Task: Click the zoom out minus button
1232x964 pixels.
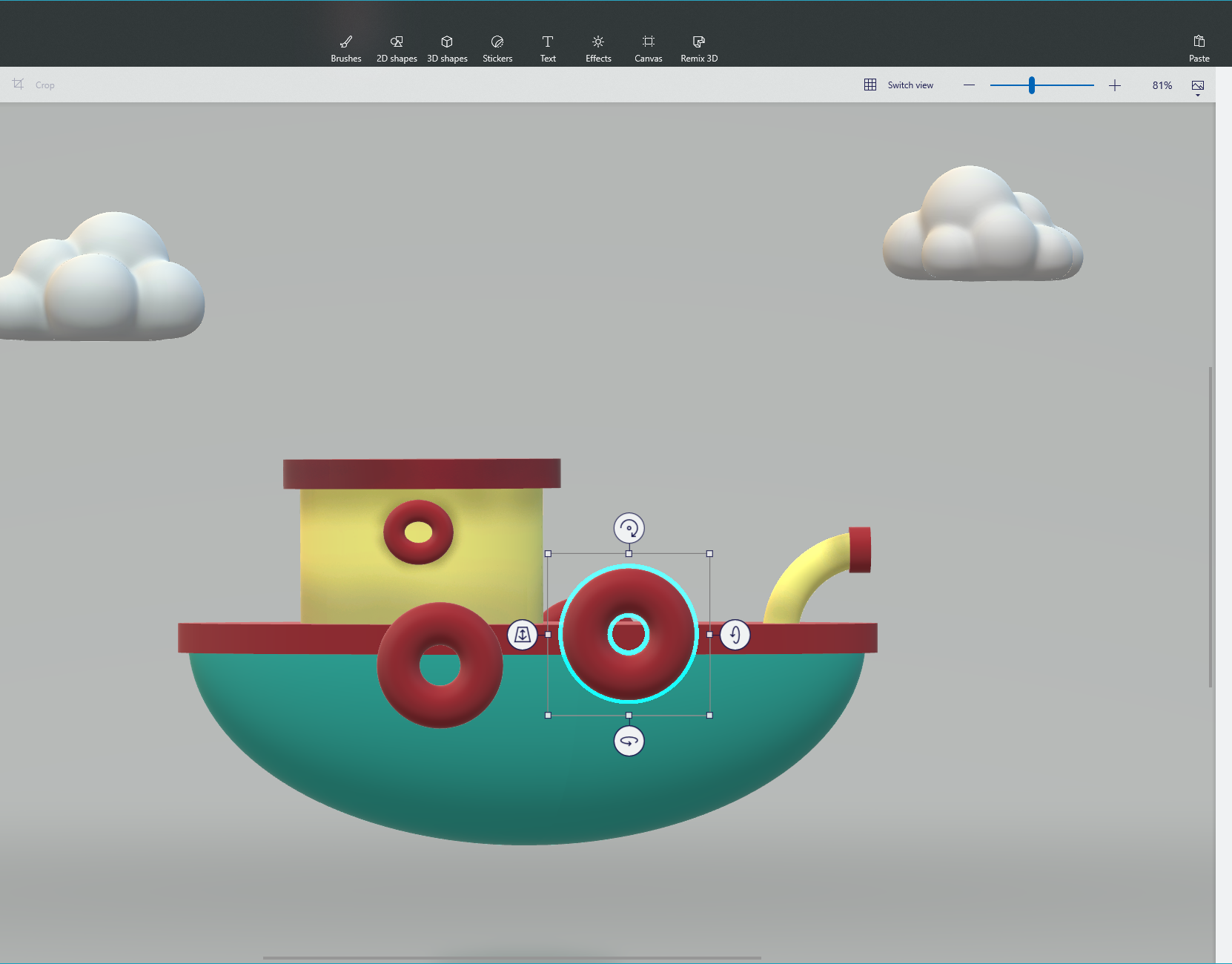Action: [x=969, y=85]
